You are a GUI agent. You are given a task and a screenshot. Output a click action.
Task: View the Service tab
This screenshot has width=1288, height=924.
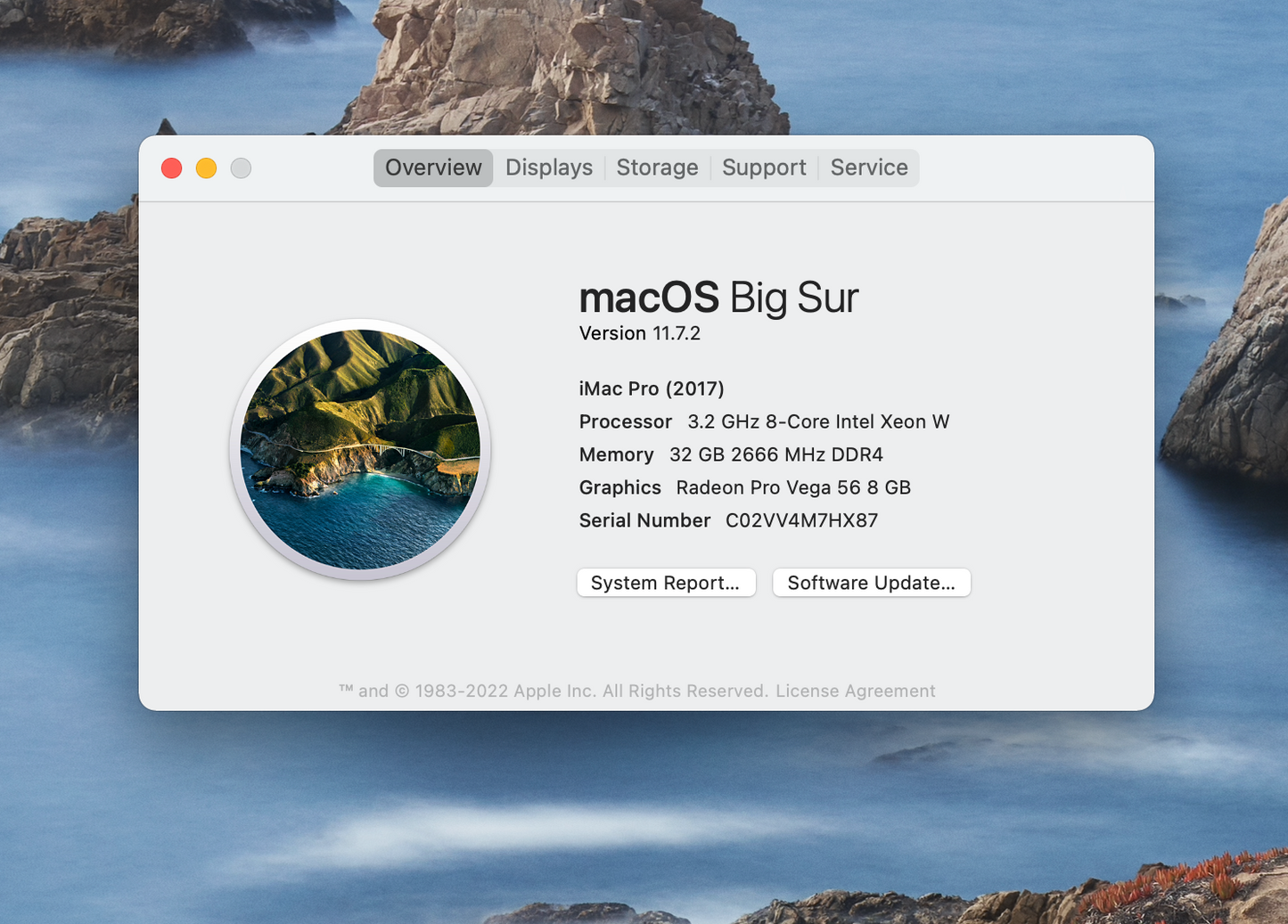pyautogui.click(x=868, y=168)
